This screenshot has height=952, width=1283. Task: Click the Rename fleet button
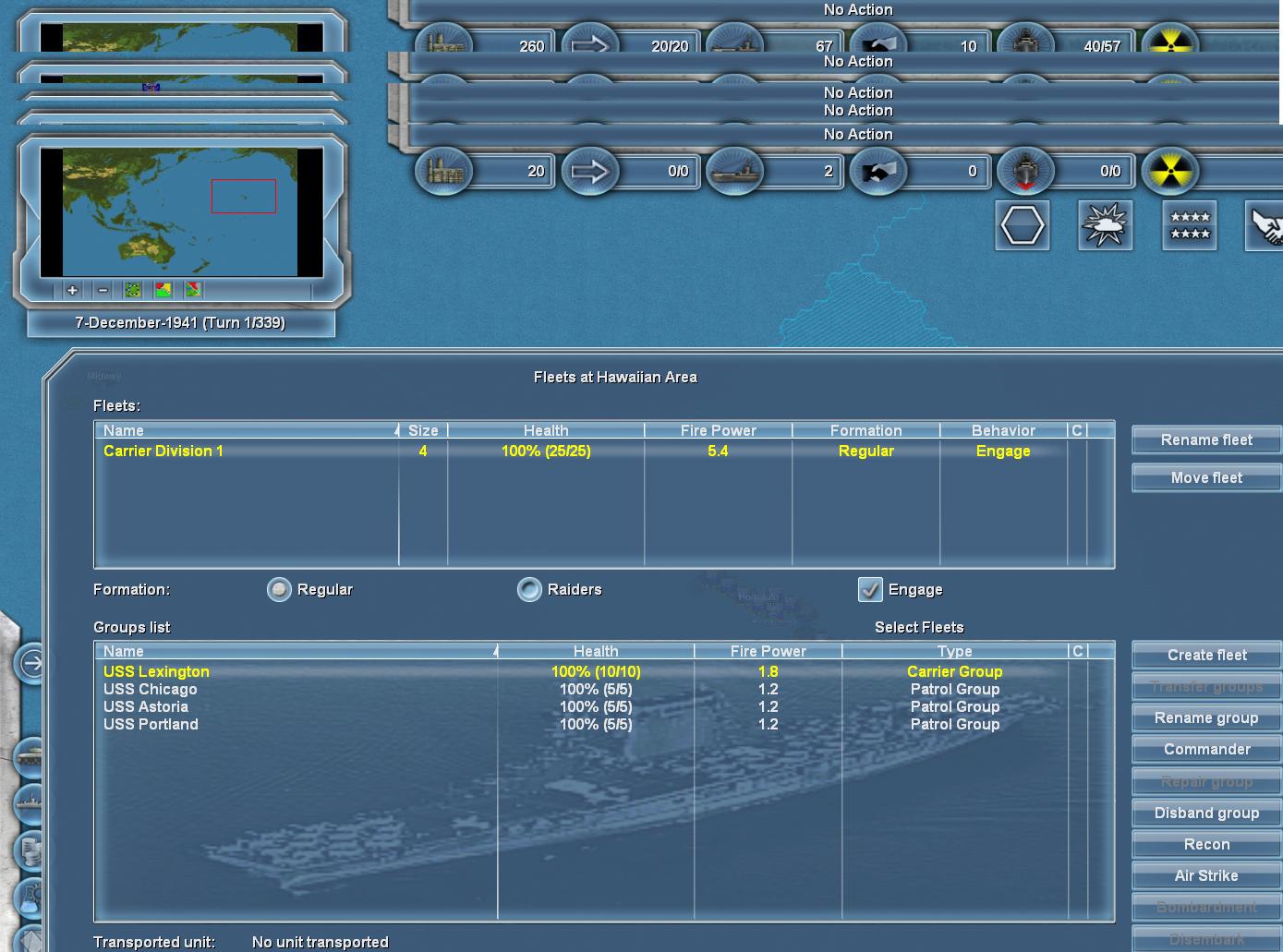(x=1206, y=440)
